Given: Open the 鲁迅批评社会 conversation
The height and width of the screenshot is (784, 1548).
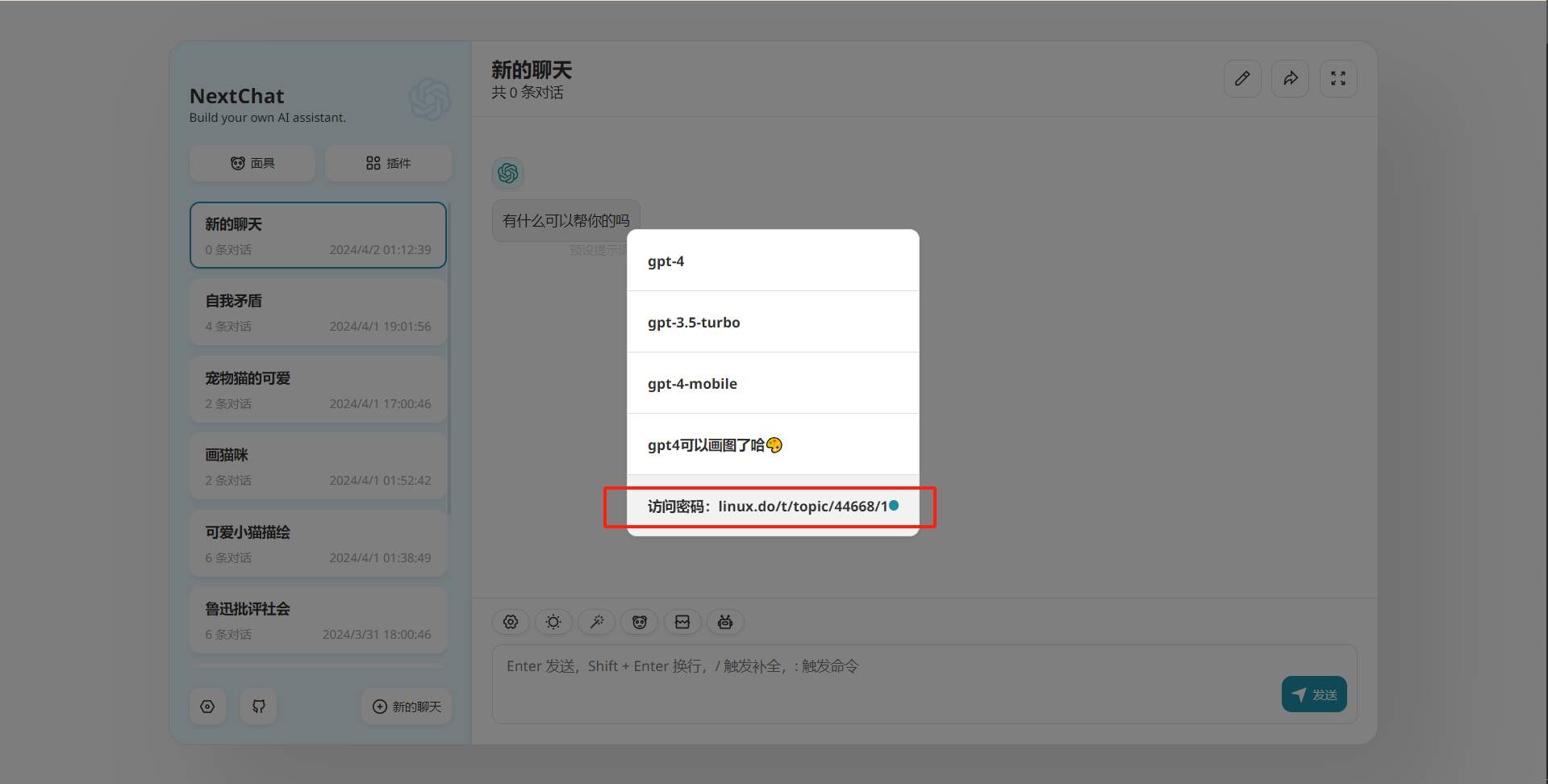Looking at the screenshot, I should point(318,620).
